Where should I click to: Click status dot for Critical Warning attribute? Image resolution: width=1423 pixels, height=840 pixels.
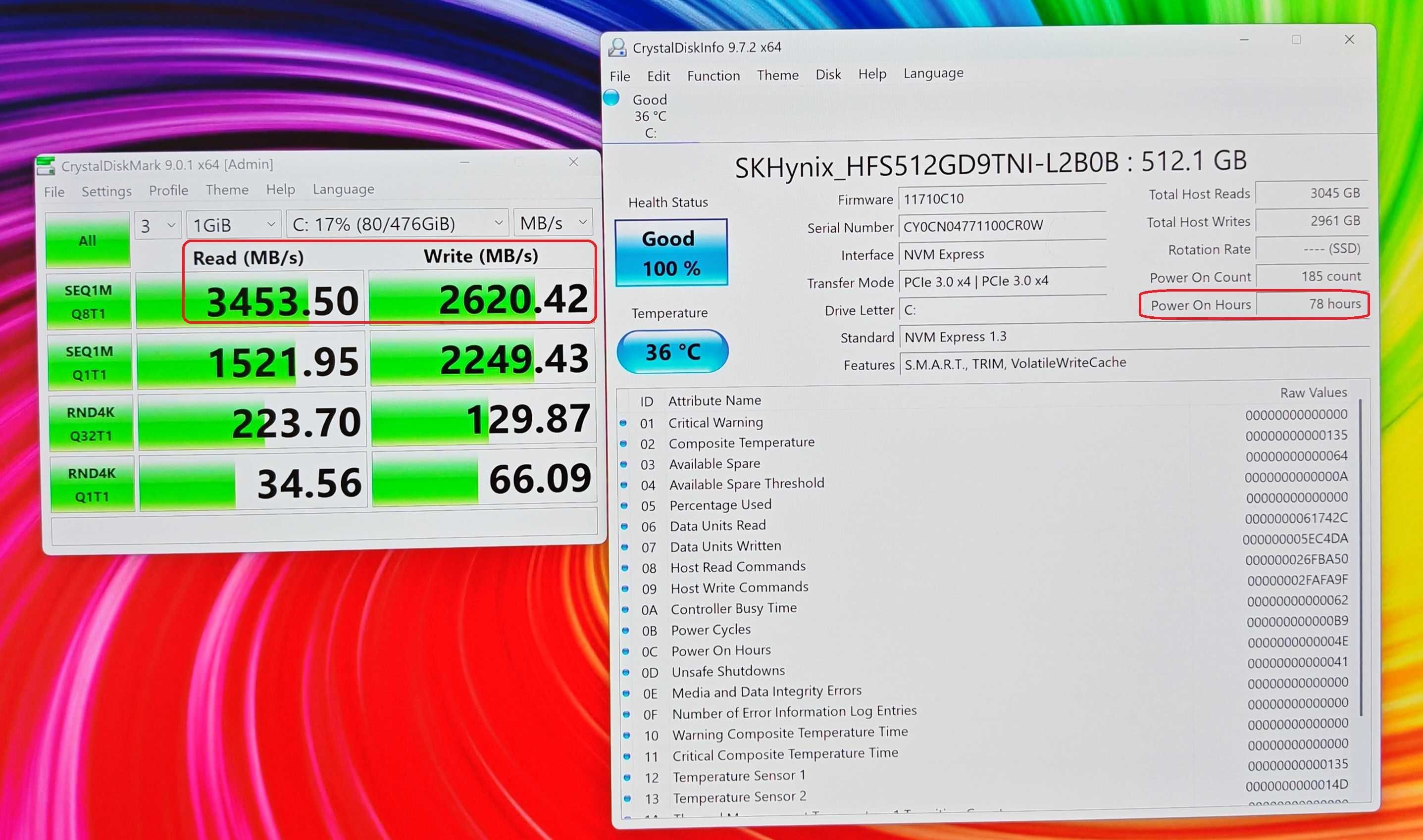tap(623, 423)
